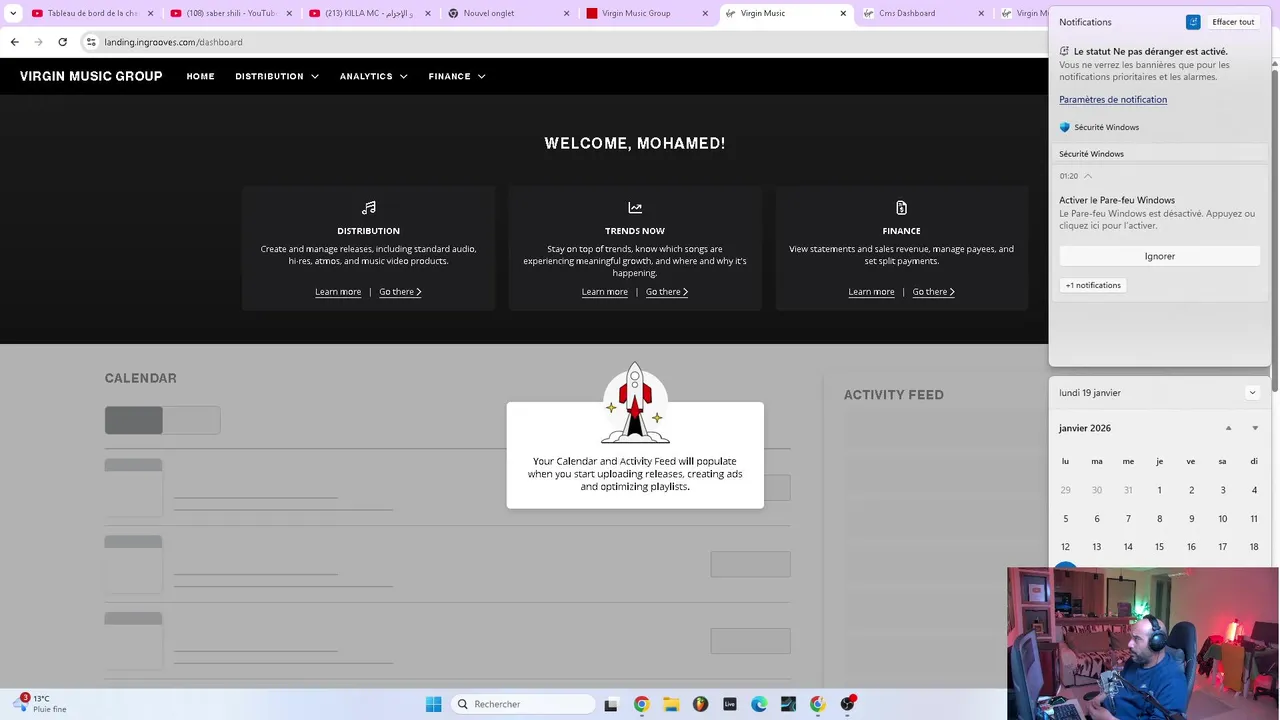Click Go there under Finance
This screenshot has height=720, width=1280.
tap(934, 292)
